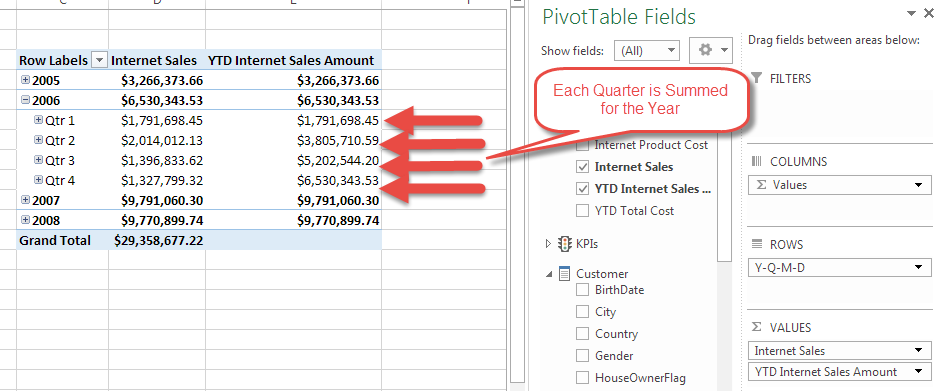
Task: Select the Grand Total Internet Sales cell
Action: click(x=157, y=240)
